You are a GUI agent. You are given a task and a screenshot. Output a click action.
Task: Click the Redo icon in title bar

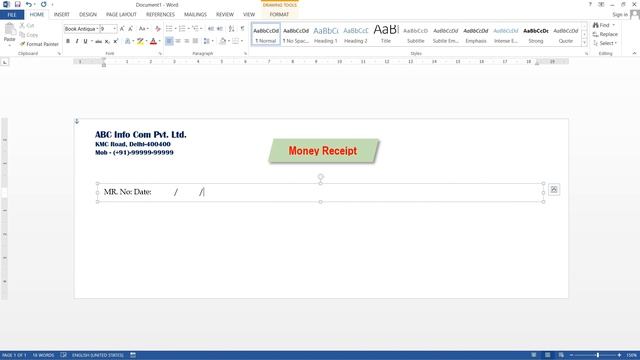tap(44, 4)
